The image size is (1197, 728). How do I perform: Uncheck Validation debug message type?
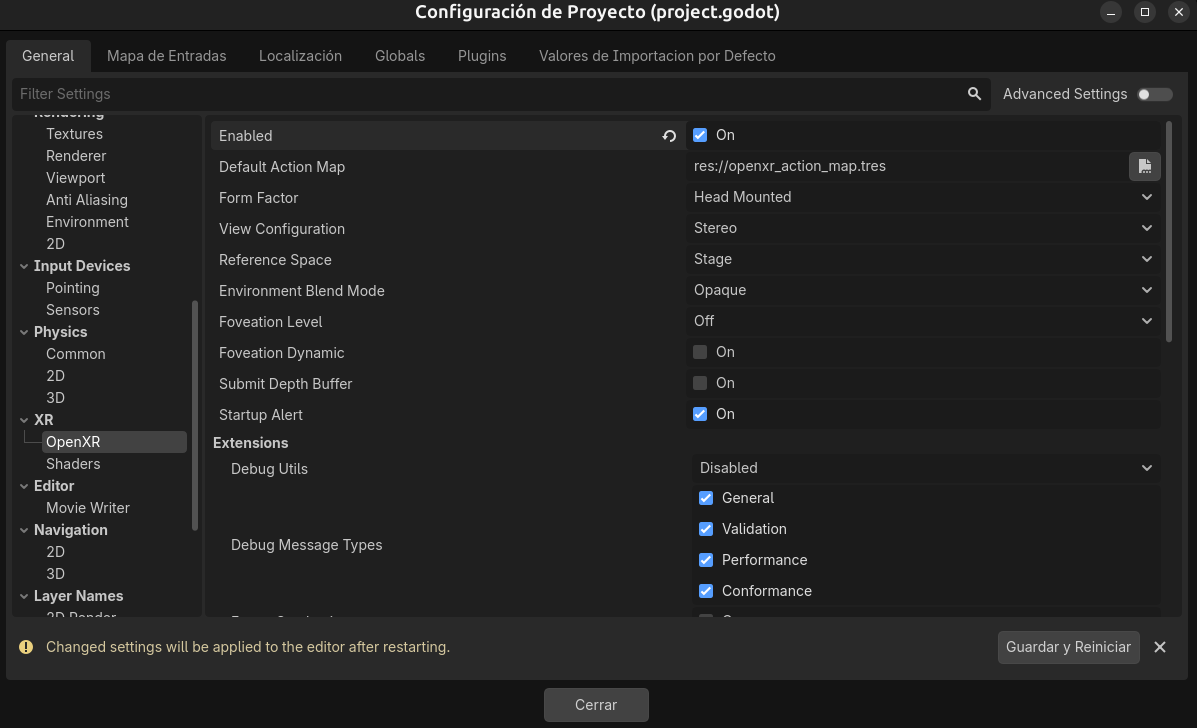coord(706,529)
